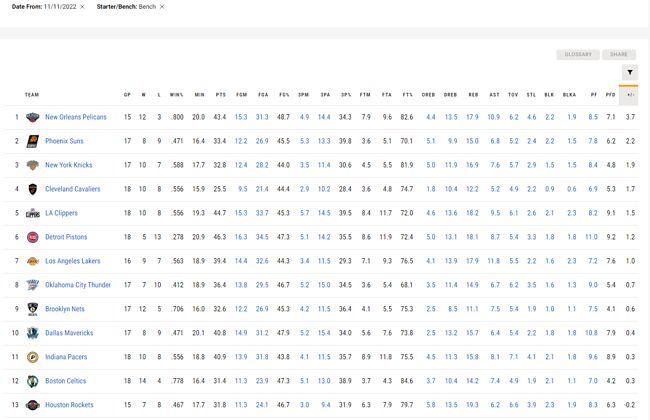Sort table by 3PM column header
The height and width of the screenshot is (420, 650).
tap(304, 95)
